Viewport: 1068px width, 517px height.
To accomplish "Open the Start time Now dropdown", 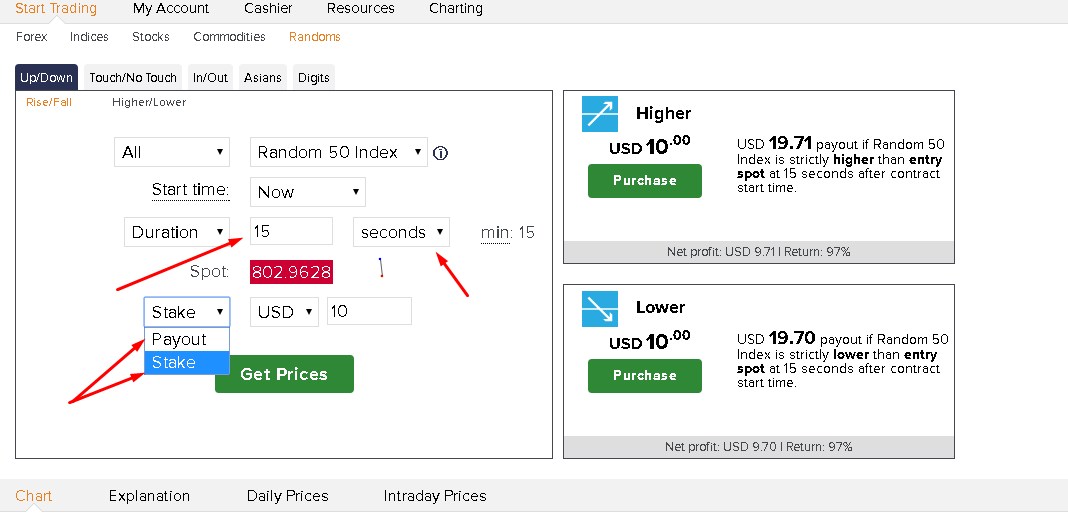I will pos(307,192).
